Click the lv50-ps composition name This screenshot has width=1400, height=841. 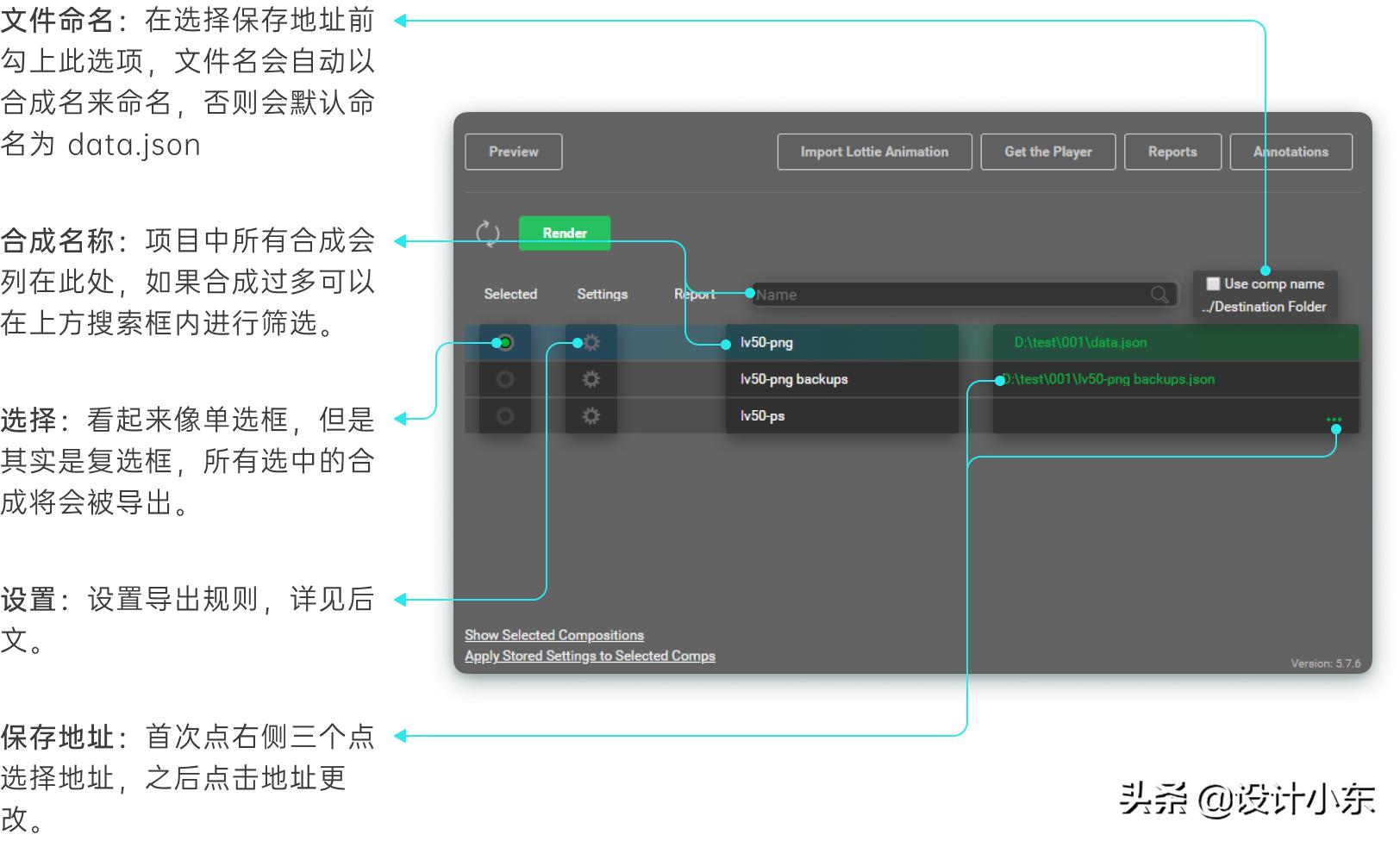pyautogui.click(x=762, y=416)
